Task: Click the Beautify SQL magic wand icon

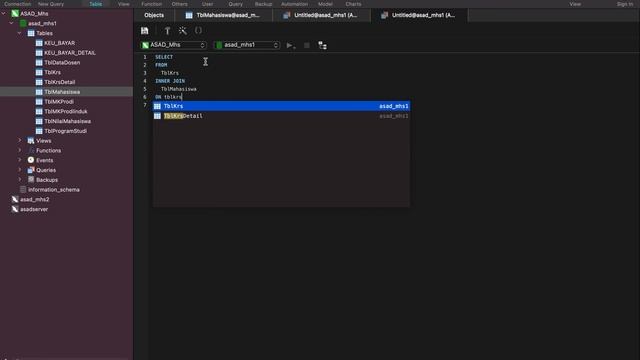Action: click(182, 31)
